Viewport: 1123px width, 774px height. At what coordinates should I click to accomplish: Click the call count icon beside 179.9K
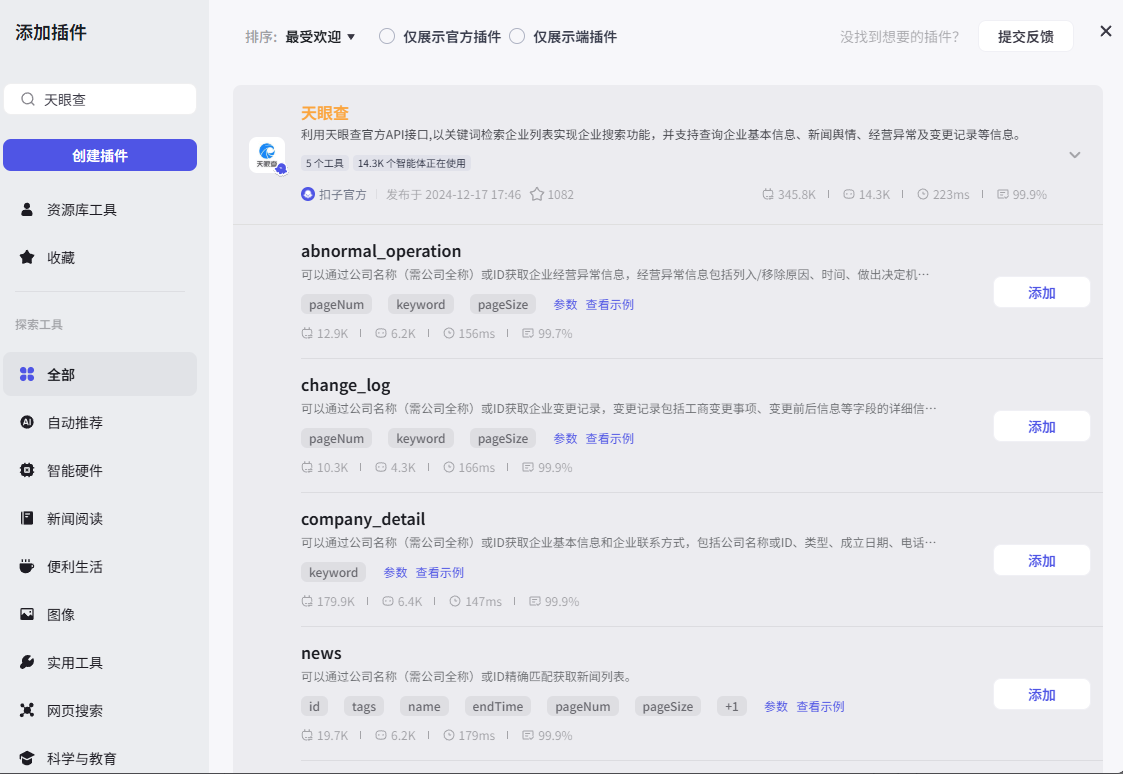[307, 601]
